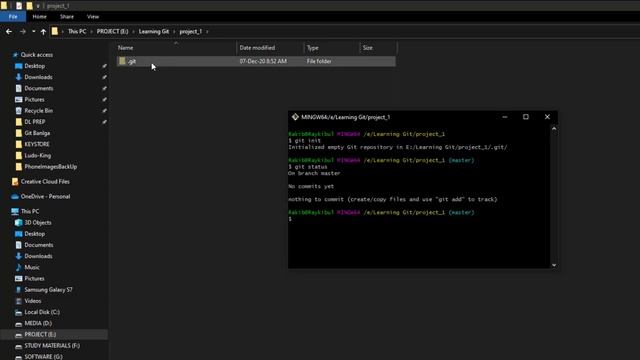Open the File ribbon tab

tap(13, 17)
